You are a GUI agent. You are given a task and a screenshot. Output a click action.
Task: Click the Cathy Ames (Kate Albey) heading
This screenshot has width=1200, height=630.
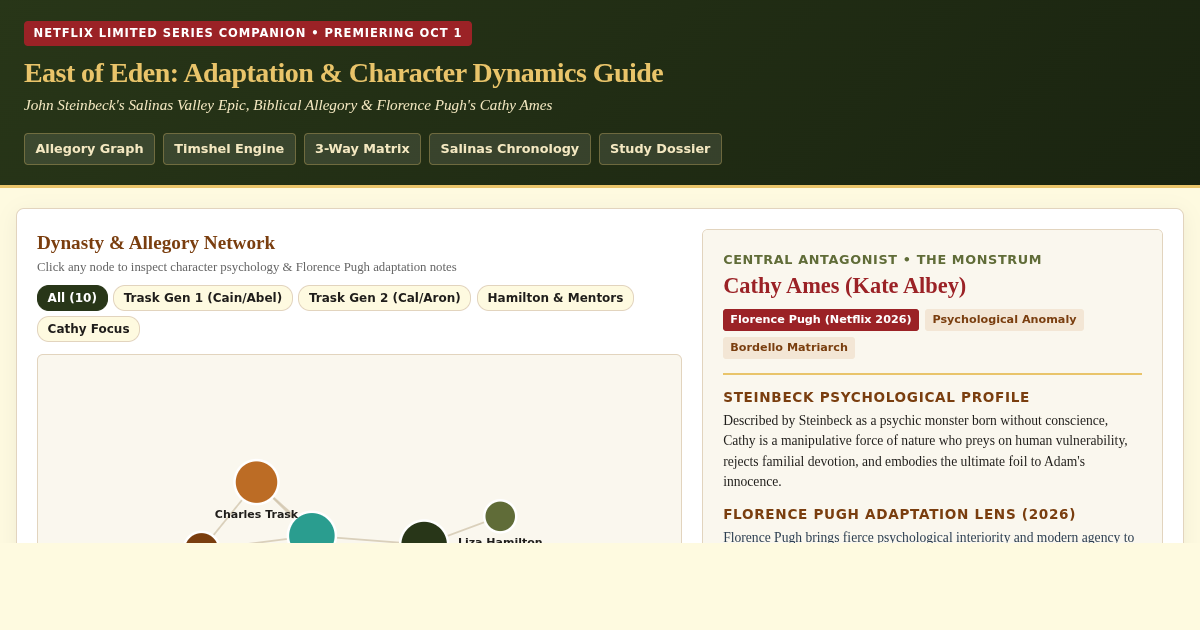[844, 286]
